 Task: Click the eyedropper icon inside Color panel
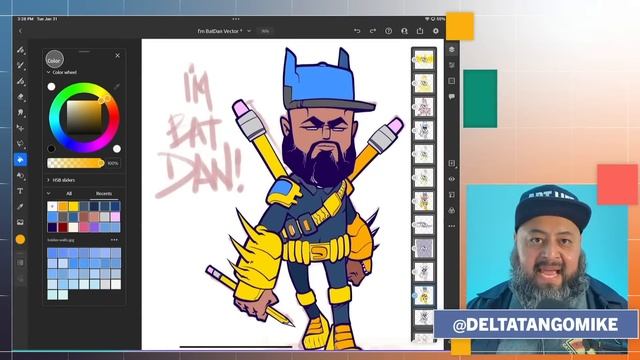point(117,87)
